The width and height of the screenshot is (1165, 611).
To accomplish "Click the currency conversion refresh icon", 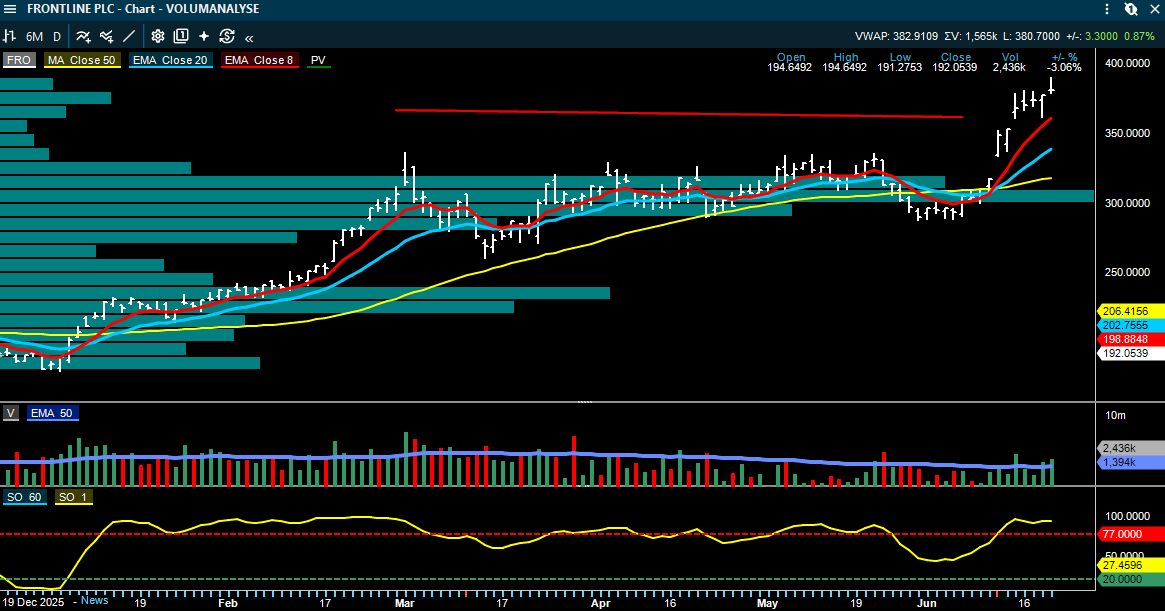I will [x=227, y=36].
